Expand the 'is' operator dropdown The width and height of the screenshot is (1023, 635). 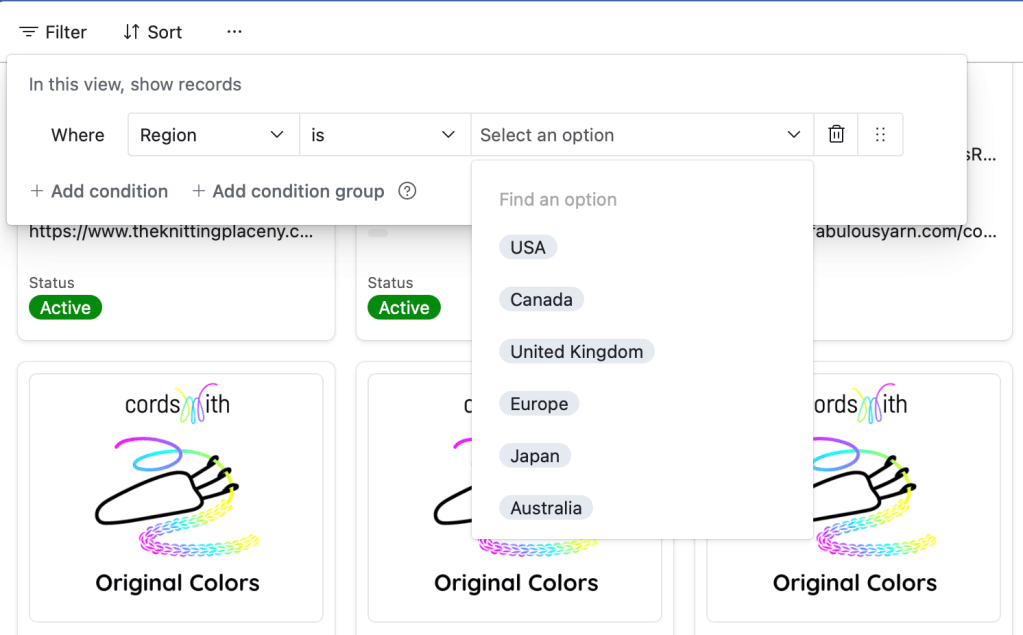pyautogui.click(x=384, y=135)
